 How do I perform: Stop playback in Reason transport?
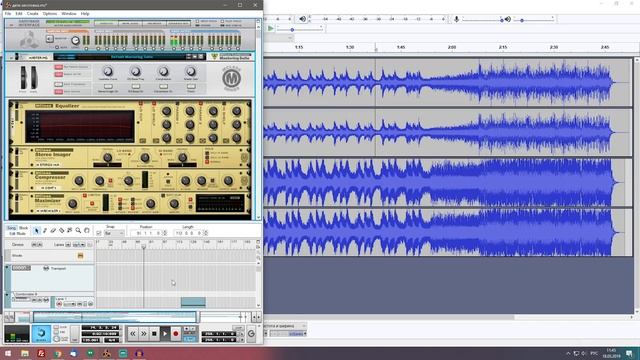point(154,334)
